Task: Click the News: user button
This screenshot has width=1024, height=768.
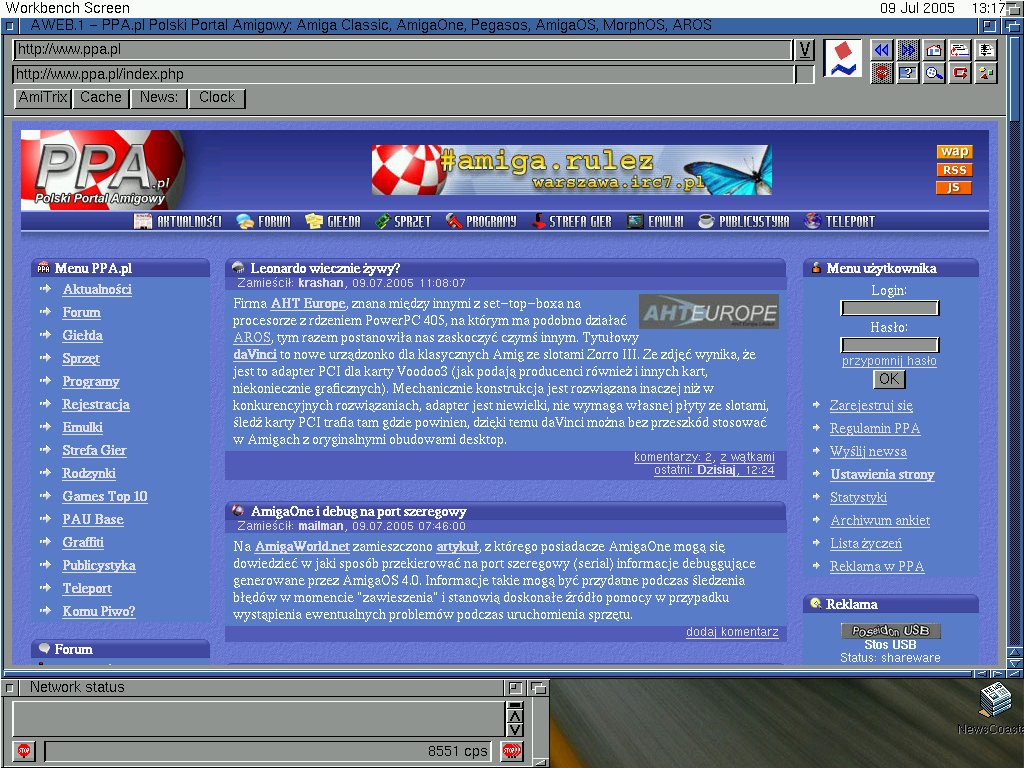Action: click(159, 98)
